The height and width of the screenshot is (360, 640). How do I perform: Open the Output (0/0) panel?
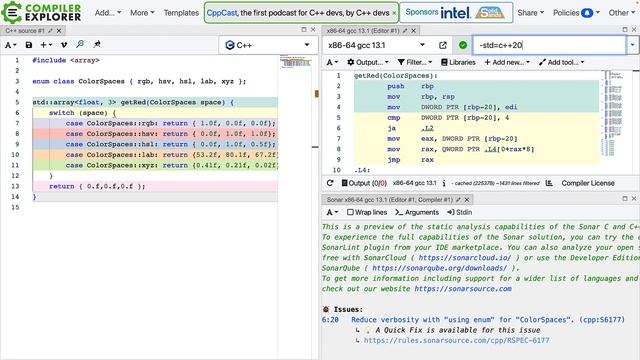pos(364,183)
